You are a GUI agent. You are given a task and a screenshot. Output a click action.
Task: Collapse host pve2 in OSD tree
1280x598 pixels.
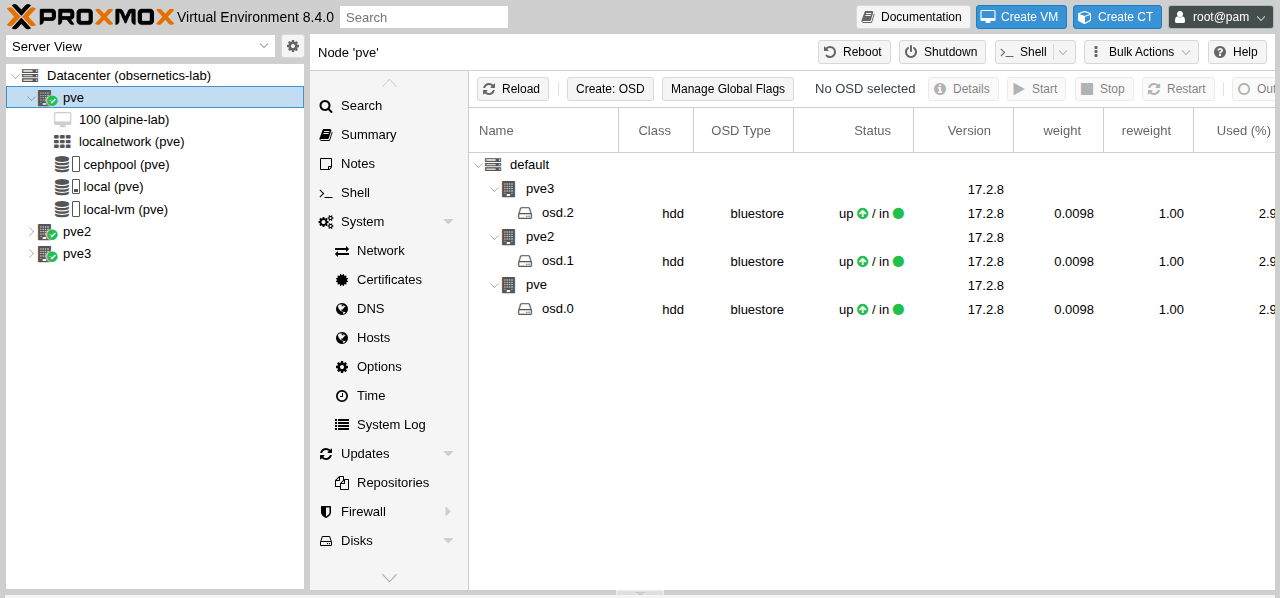(x=494, y=237)
